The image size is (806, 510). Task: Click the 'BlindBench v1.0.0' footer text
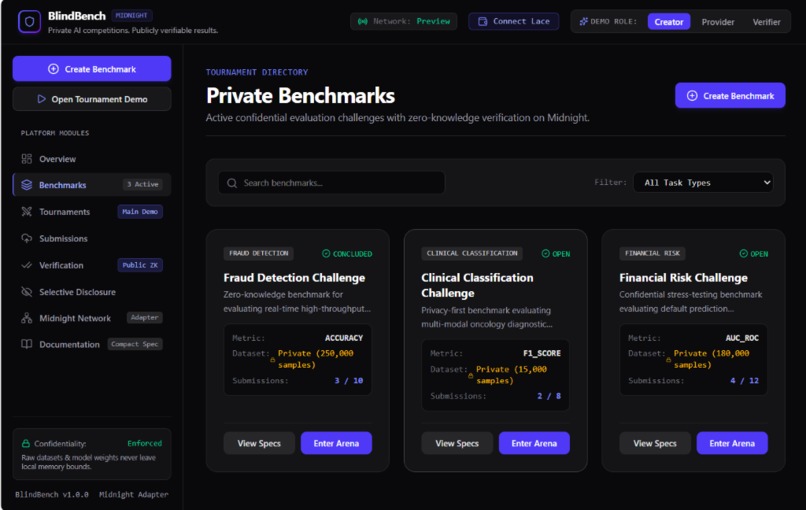point(51,495)
